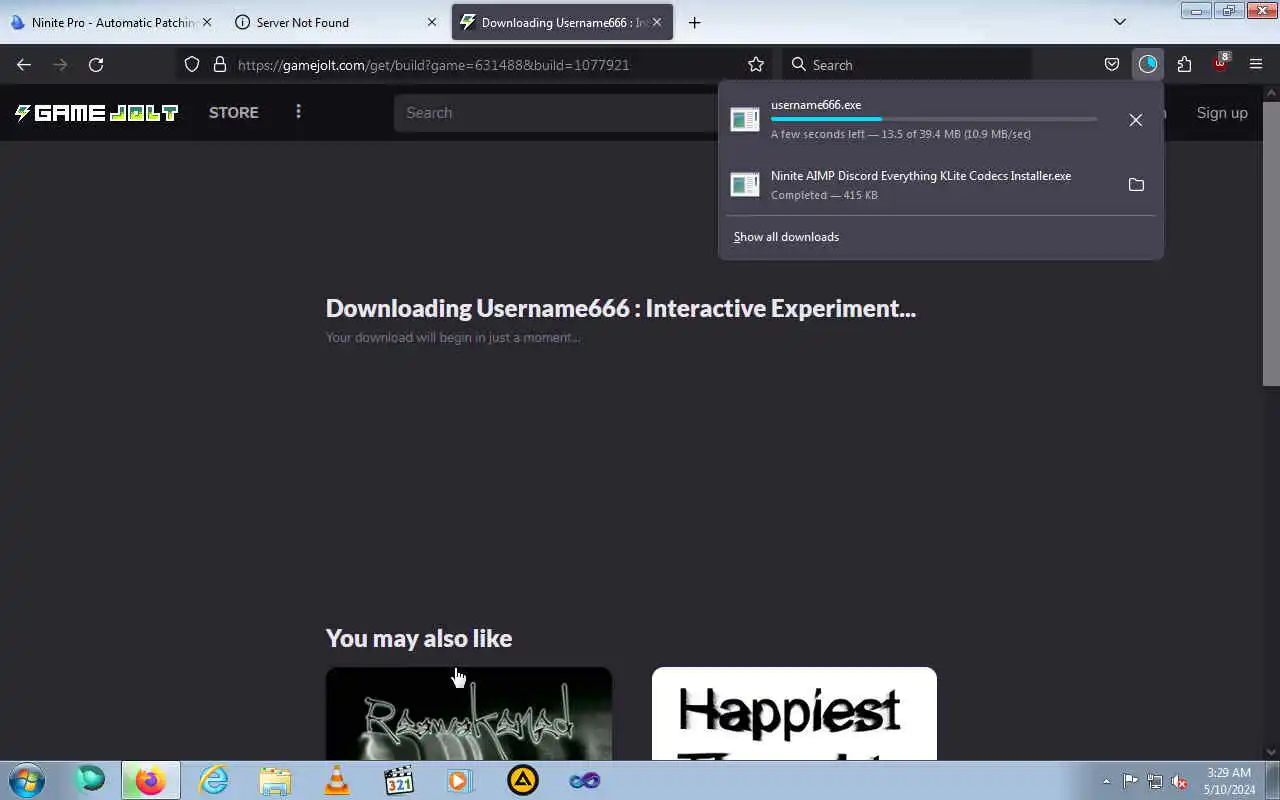Open the taskbar clock and date
Image resolution: width=1280 pixels, height=800 pixels.
tap(1229, 781)
